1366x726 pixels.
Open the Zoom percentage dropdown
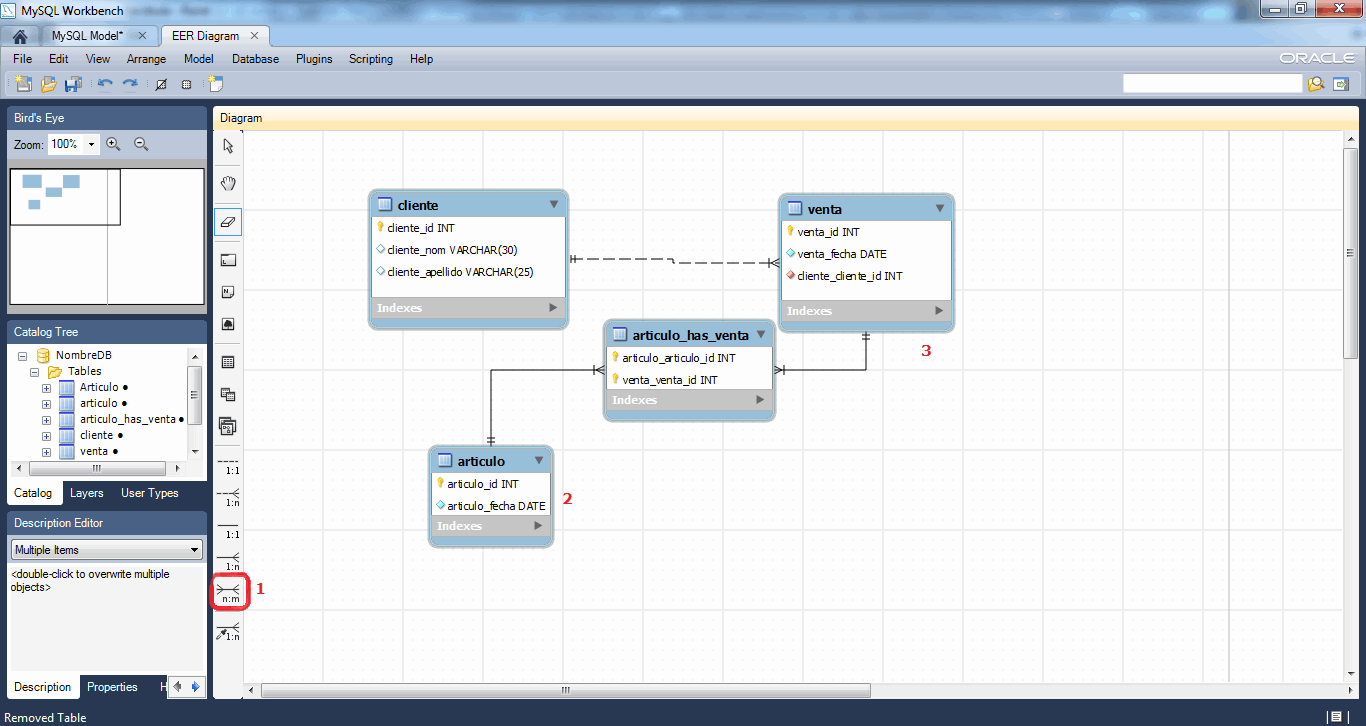pos(92,144)
